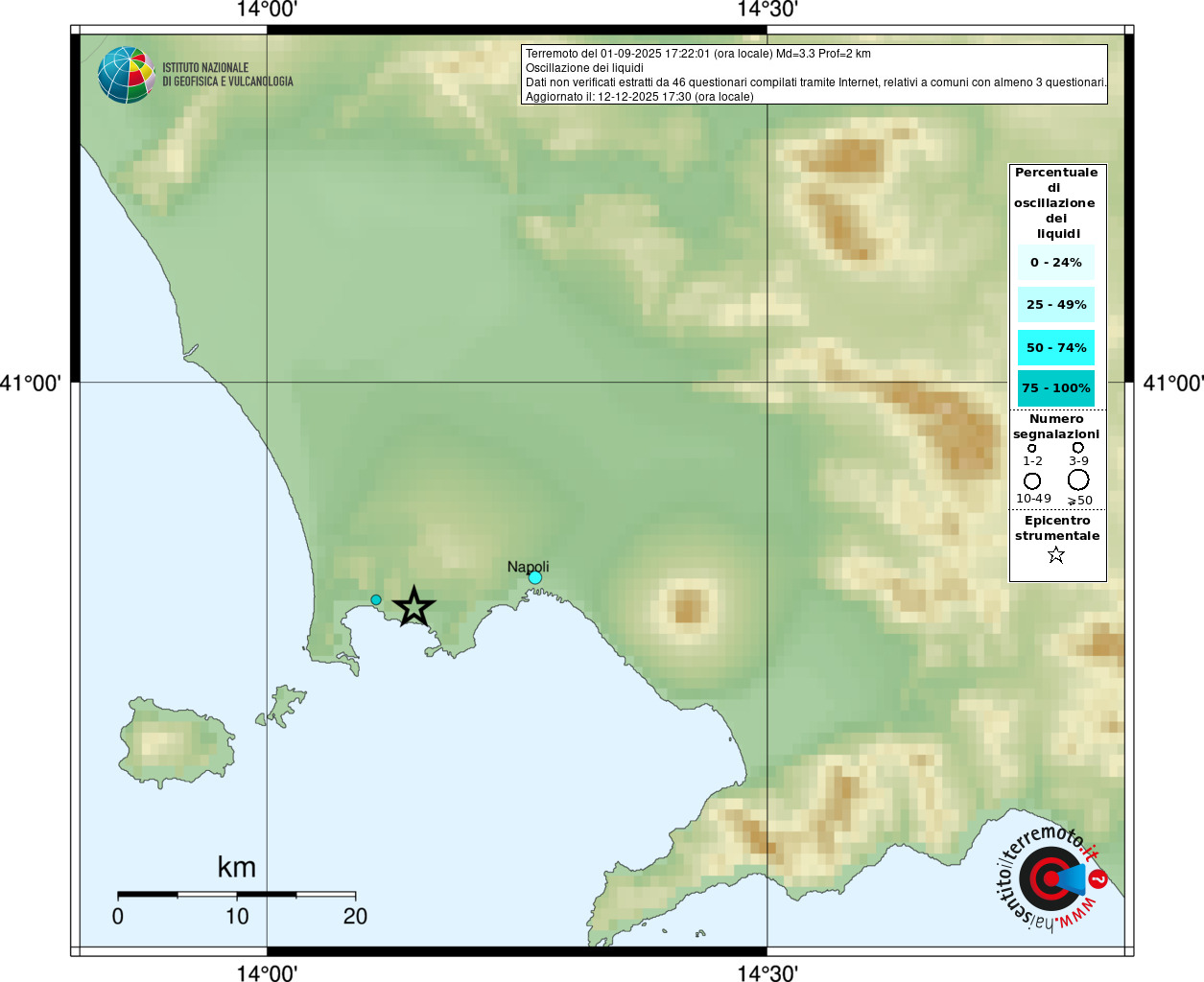The width and height of the screenshot is (1204, 982).
Task: Select the cyan circle marker at Napoli
Action: point(534,577)
